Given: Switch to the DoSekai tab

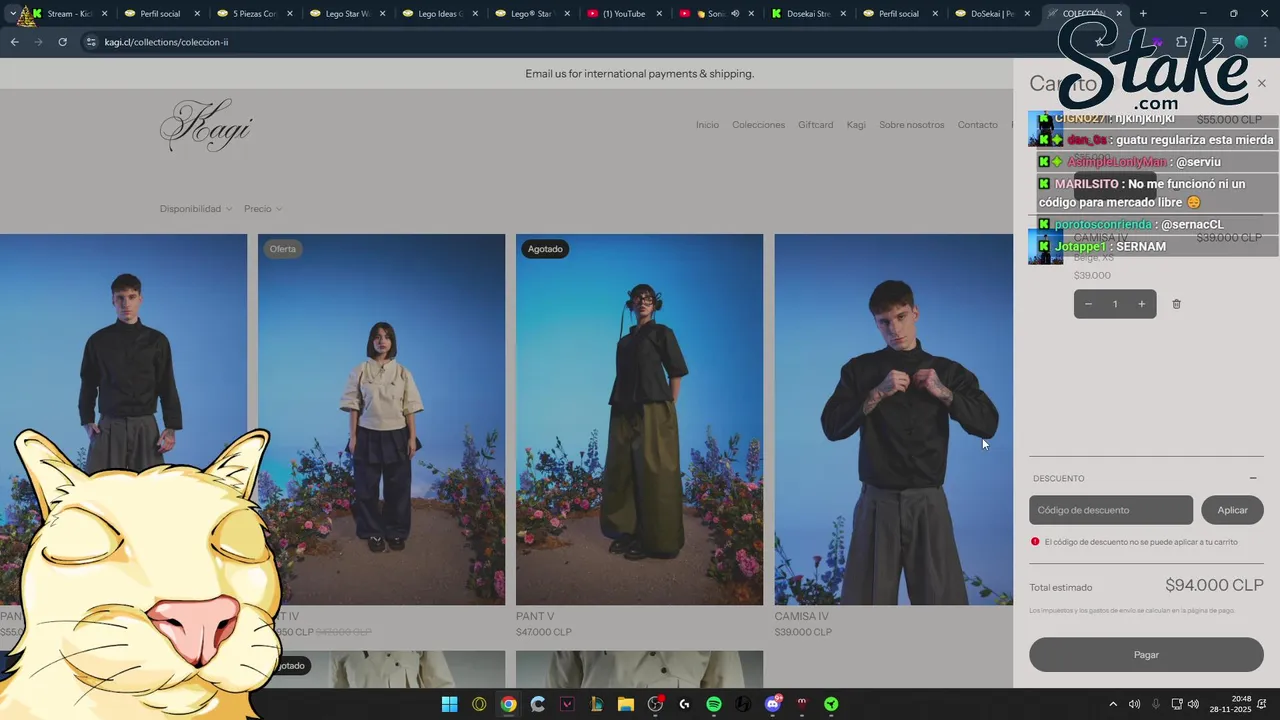Looking at the screenshot, I should [x=993, y=14].
